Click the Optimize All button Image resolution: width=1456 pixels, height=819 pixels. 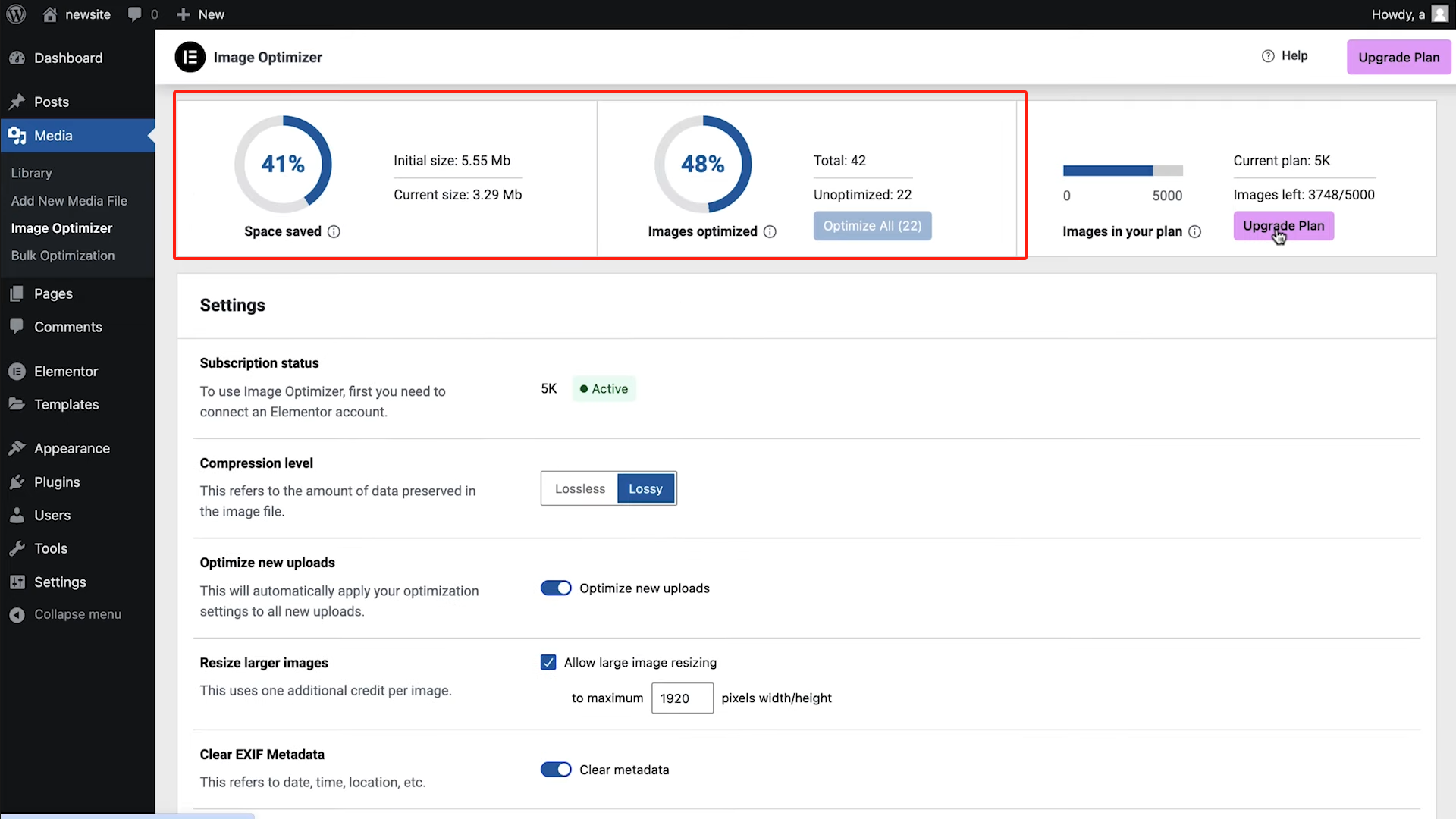872,225
